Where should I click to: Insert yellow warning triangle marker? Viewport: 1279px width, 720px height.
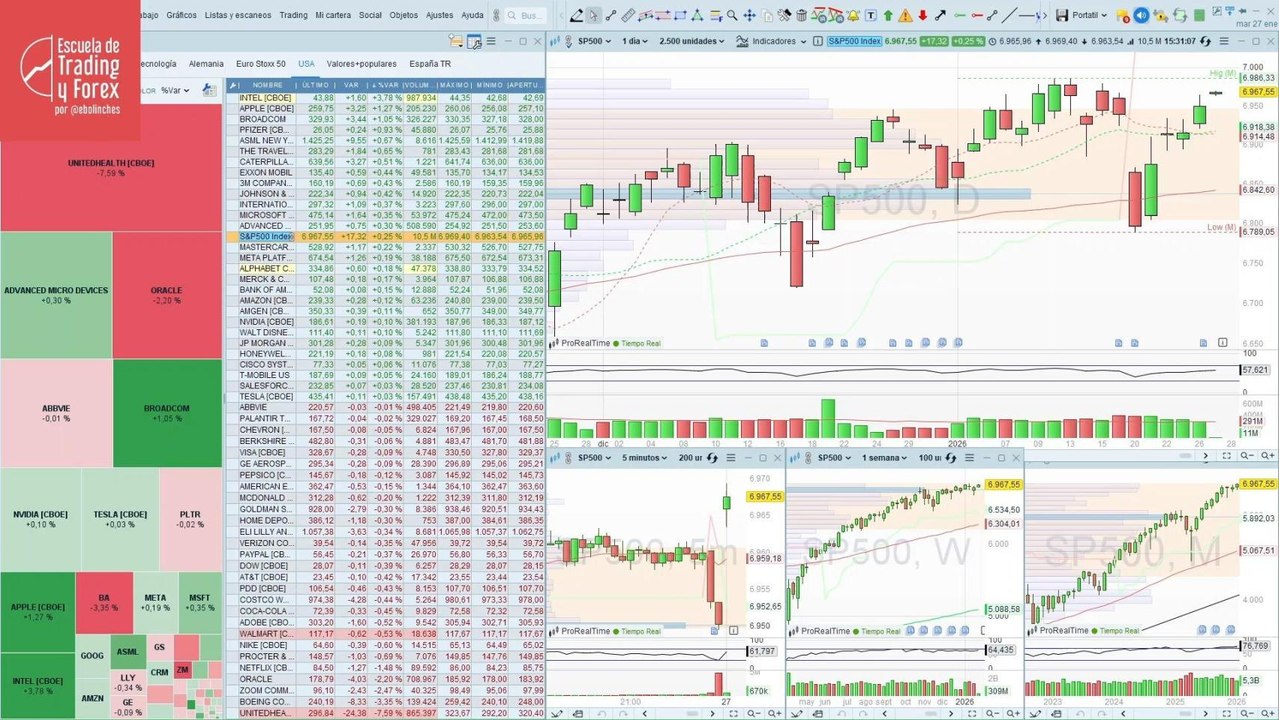[x=905, y=15]
